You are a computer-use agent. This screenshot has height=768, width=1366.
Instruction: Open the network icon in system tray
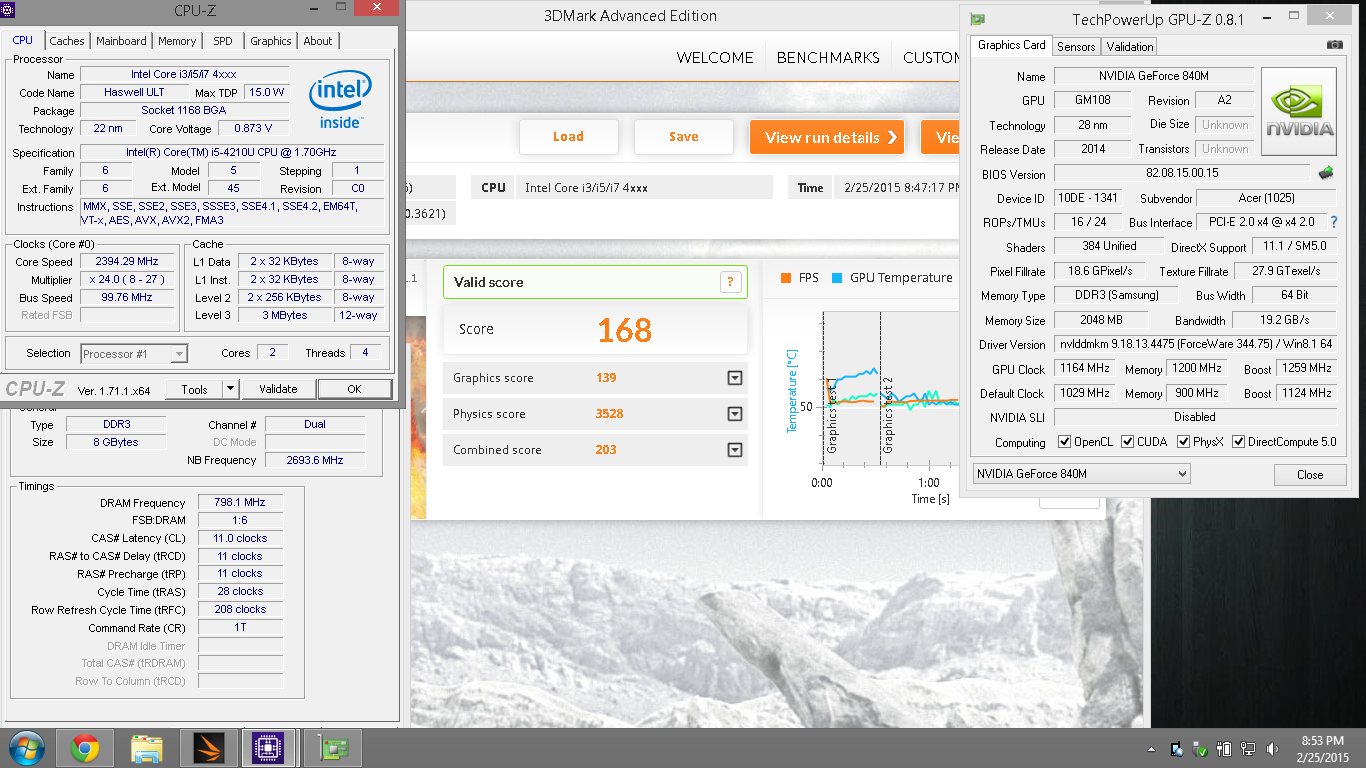[x=1248, y=749]
